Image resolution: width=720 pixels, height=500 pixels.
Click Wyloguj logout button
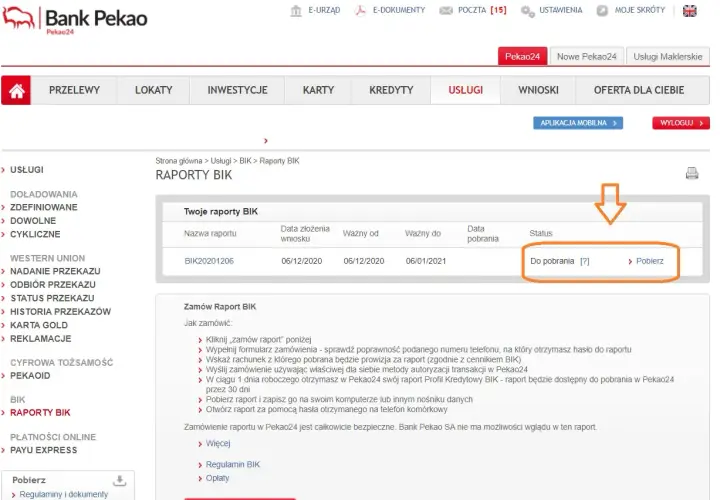click(x=681, y=123)
